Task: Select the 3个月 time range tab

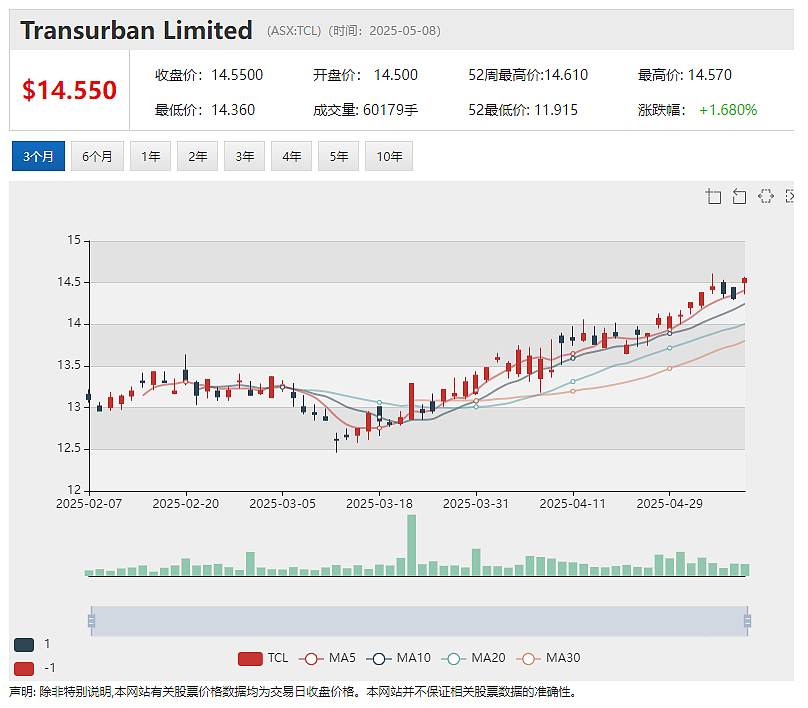Action: click(38, 156)
